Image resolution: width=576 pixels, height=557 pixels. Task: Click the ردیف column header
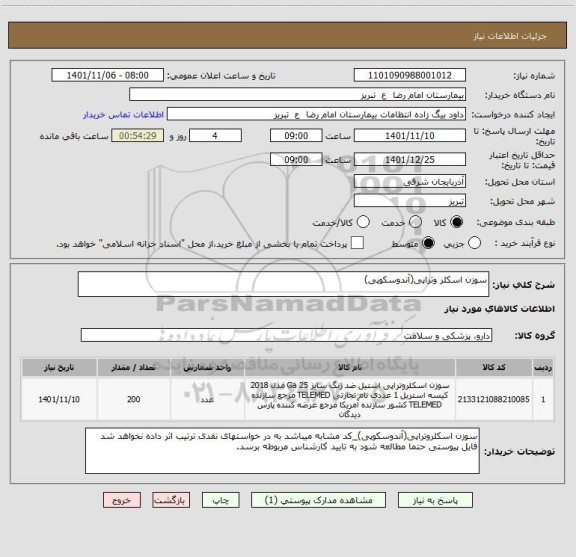[543, 367]
